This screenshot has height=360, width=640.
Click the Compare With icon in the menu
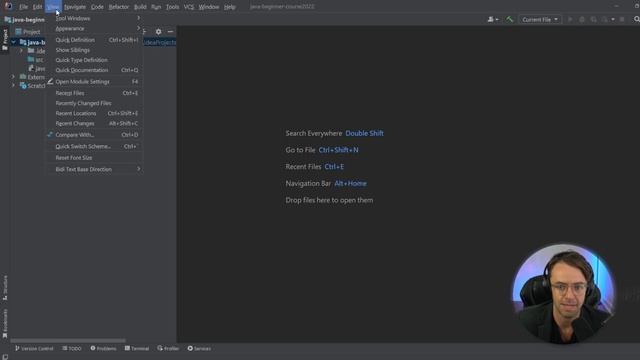(x=50, y=134)
